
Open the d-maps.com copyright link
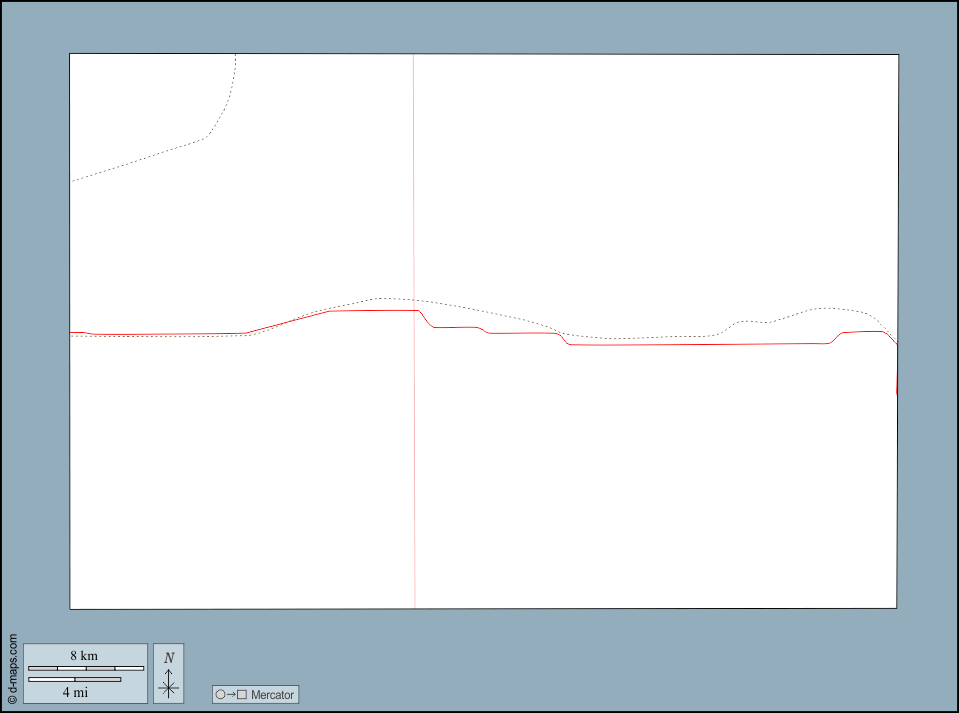click(x=12, y=669)
